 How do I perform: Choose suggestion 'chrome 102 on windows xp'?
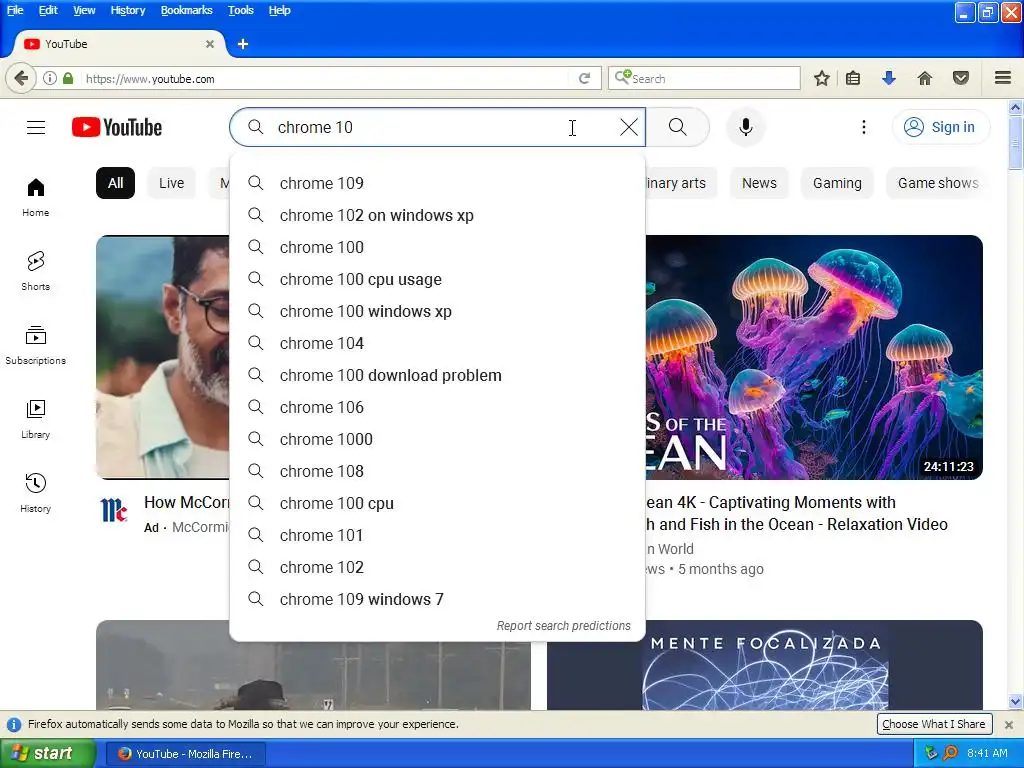pyautogui.click(x=438, y=215)
